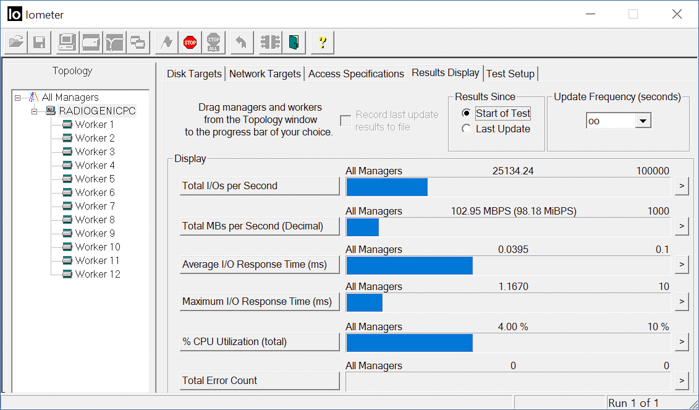Switch to Disk Targets tab
Screen dimensions: 699x410
click(194, 74)
